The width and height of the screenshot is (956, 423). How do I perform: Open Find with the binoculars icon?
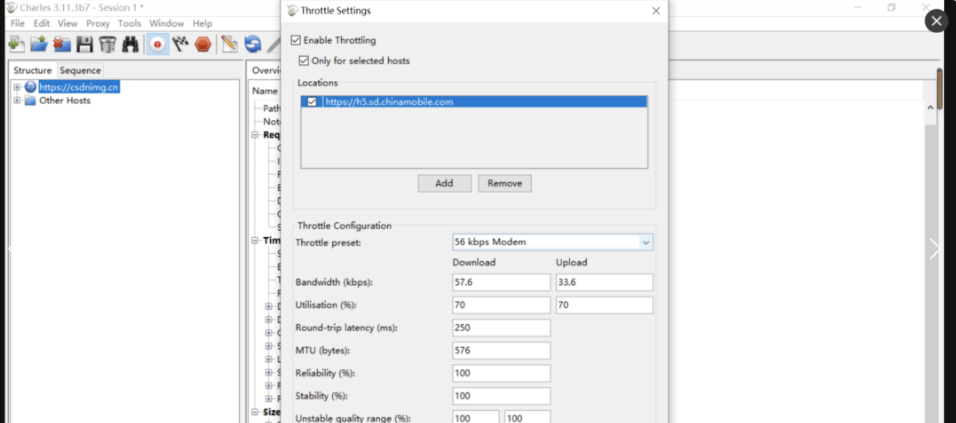tap(130, 44)
